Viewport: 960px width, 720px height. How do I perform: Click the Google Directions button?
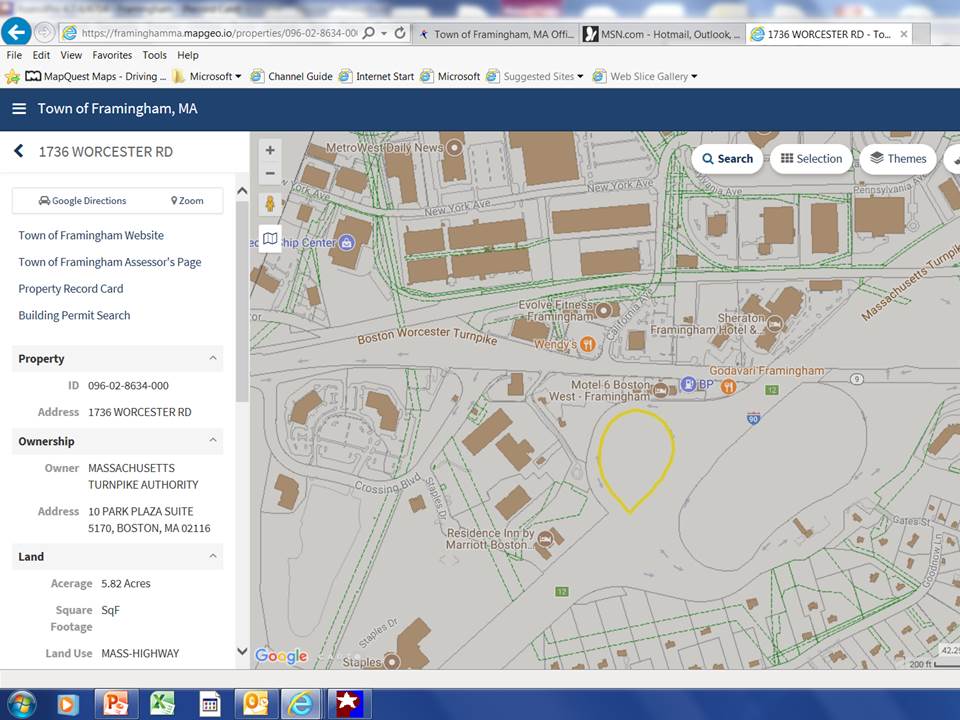pyautogui.click(x=83, y=201)
